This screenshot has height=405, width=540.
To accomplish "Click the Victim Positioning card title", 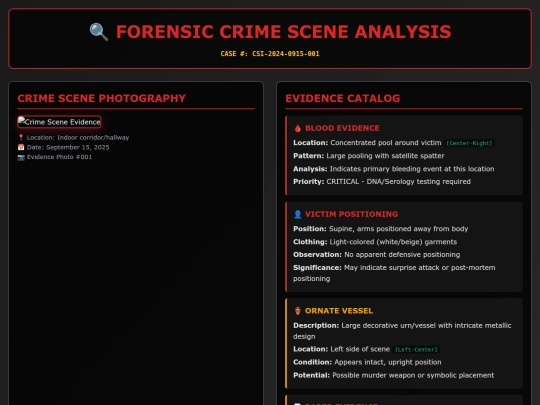I will (x=351, y=214).
